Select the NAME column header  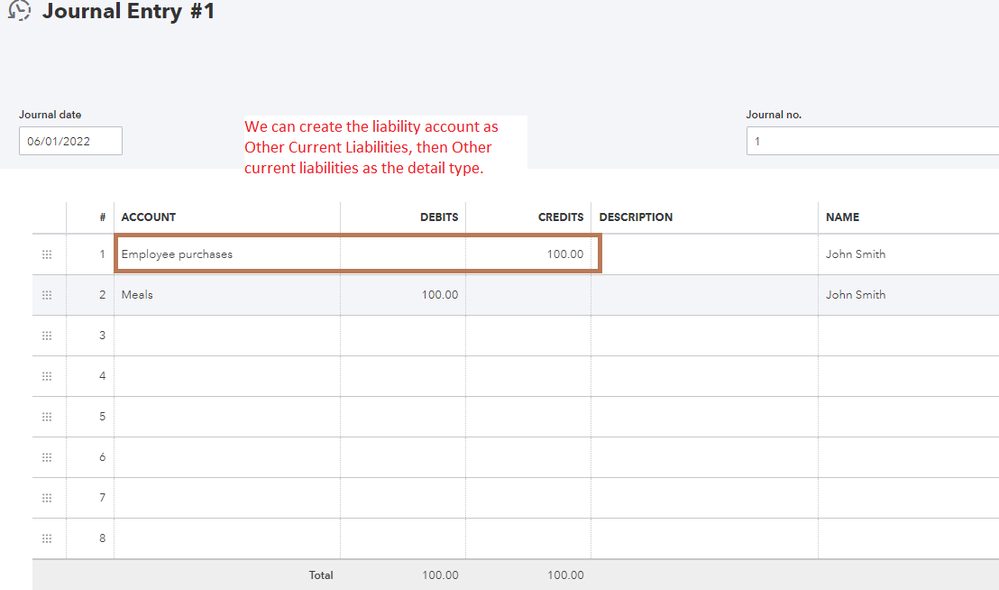click(842, 217)
